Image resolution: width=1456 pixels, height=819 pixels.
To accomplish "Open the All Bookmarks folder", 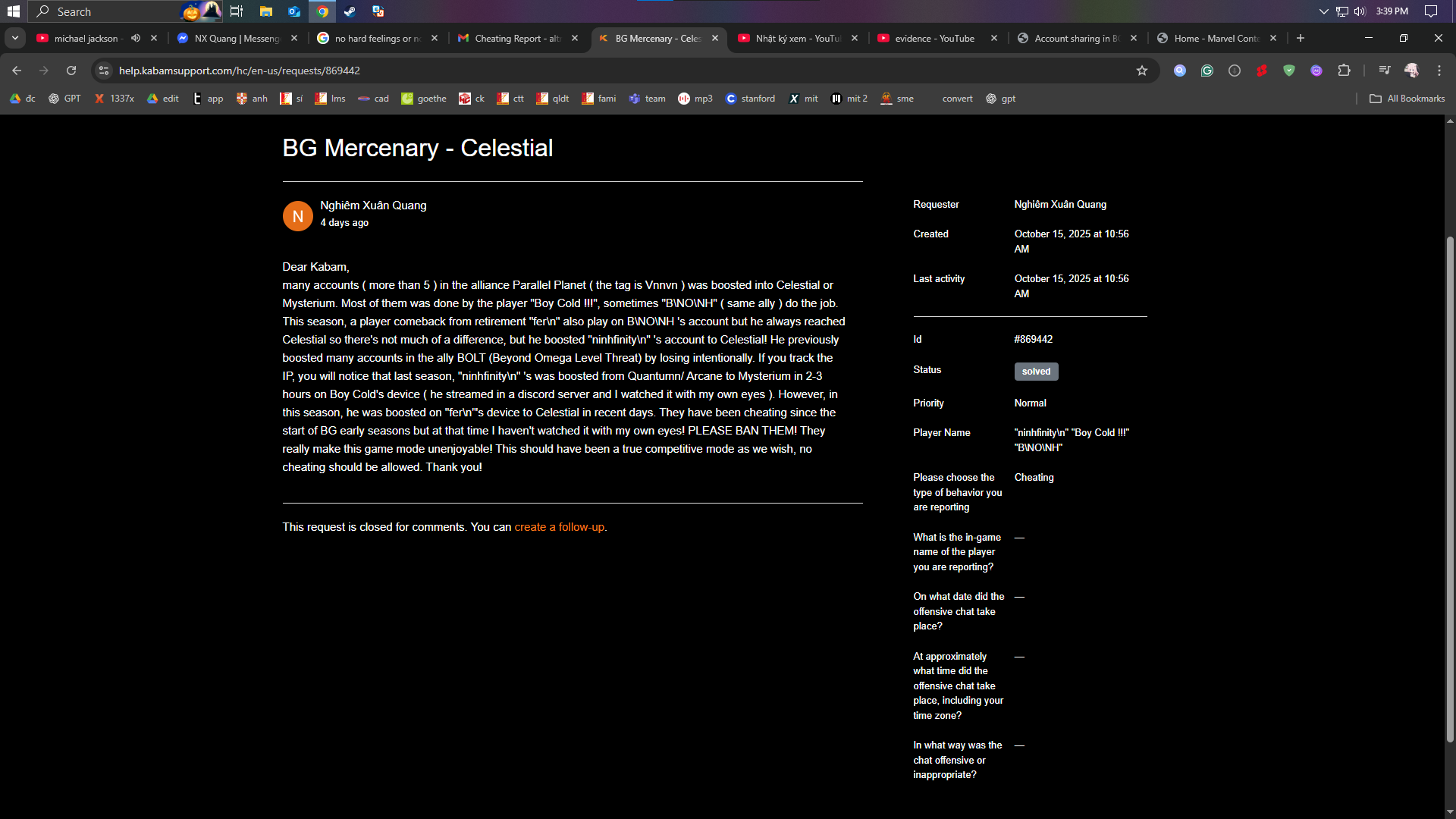I will coord(1407,99).
